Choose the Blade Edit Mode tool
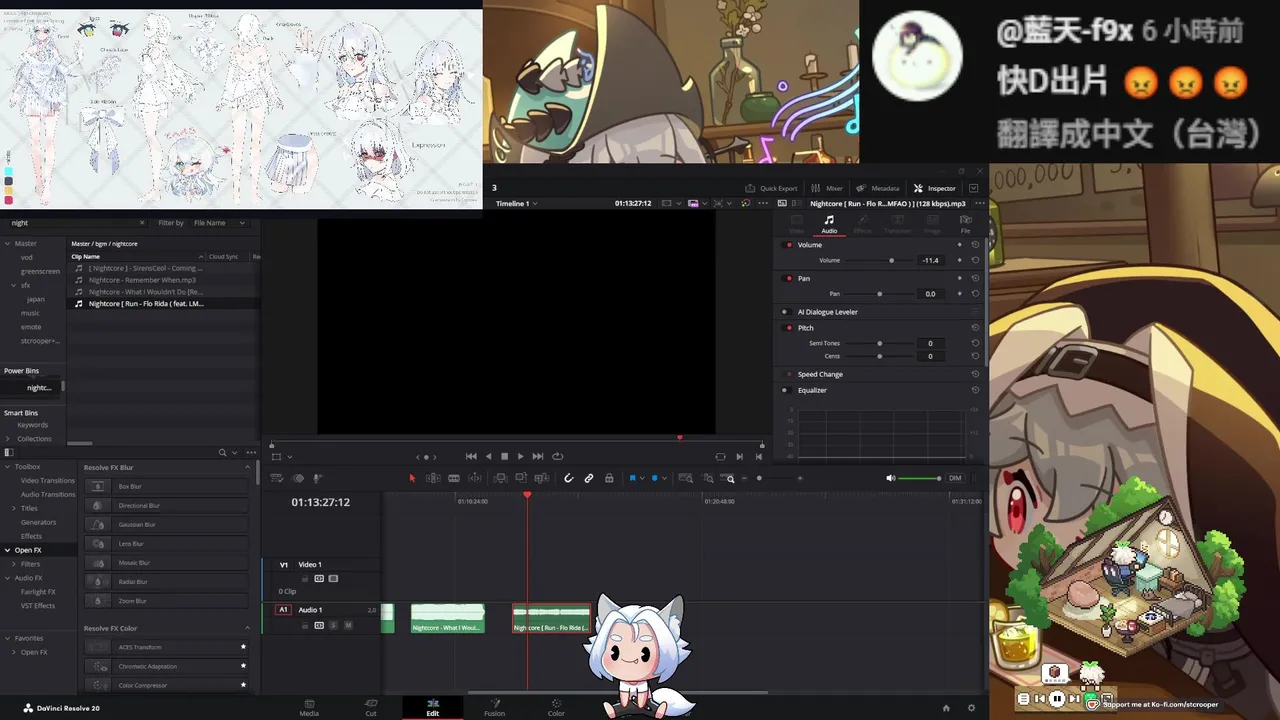Viewport: 1280px width, 720px height. pyautogui.click(x=454, y=478)
